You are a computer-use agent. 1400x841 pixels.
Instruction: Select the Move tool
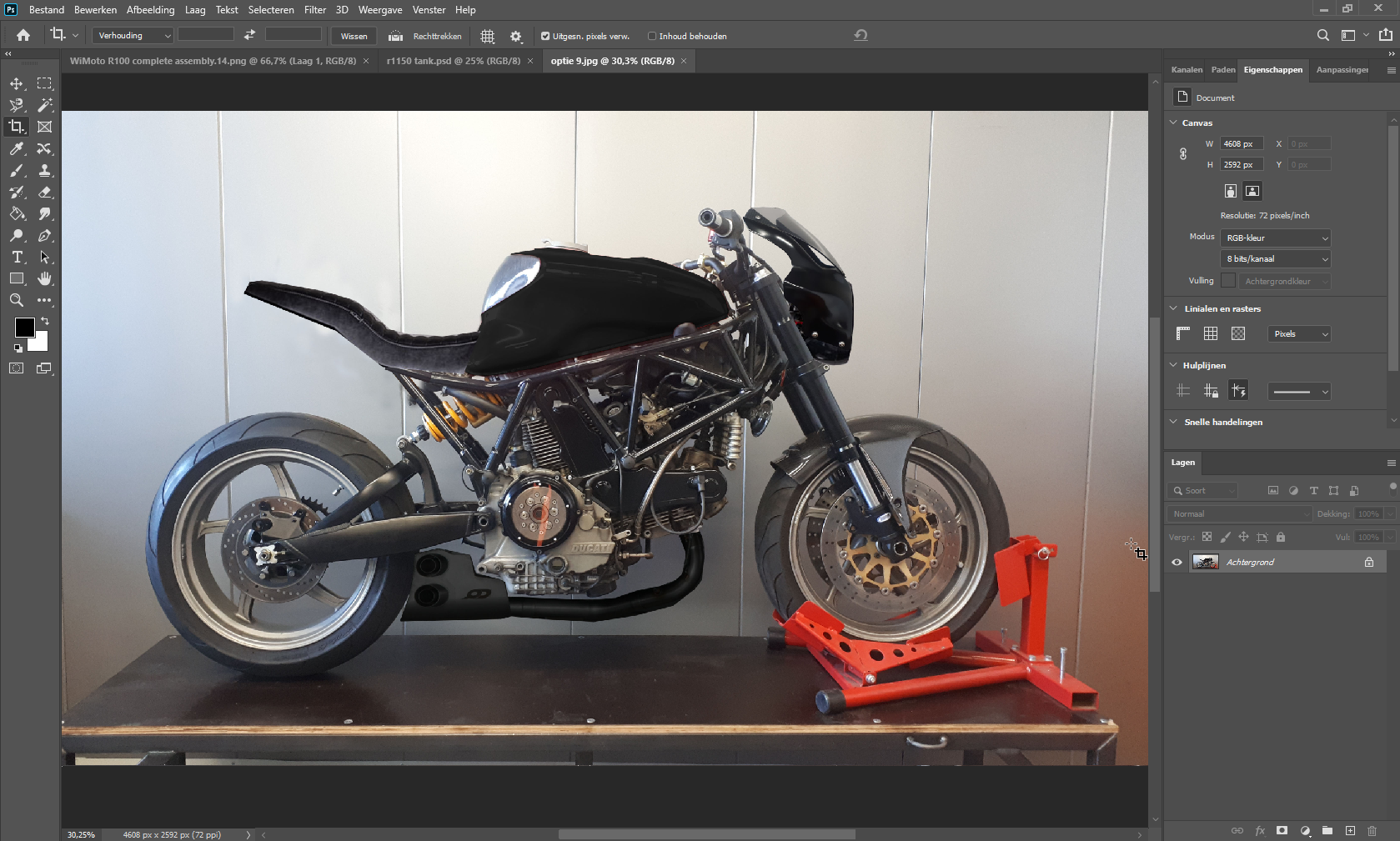pos(17,83)
